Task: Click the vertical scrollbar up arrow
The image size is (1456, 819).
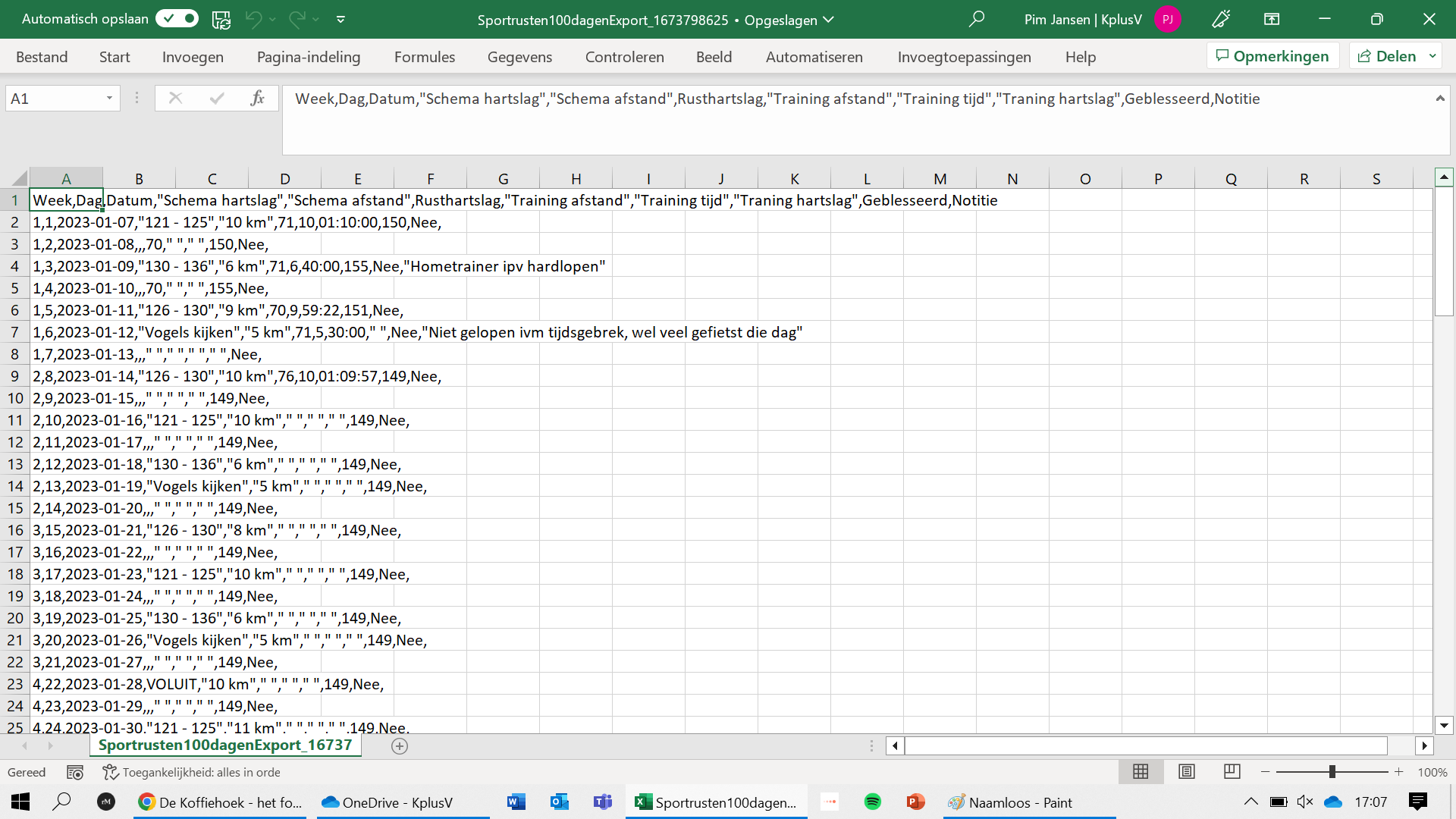Action: point(1444,177)
